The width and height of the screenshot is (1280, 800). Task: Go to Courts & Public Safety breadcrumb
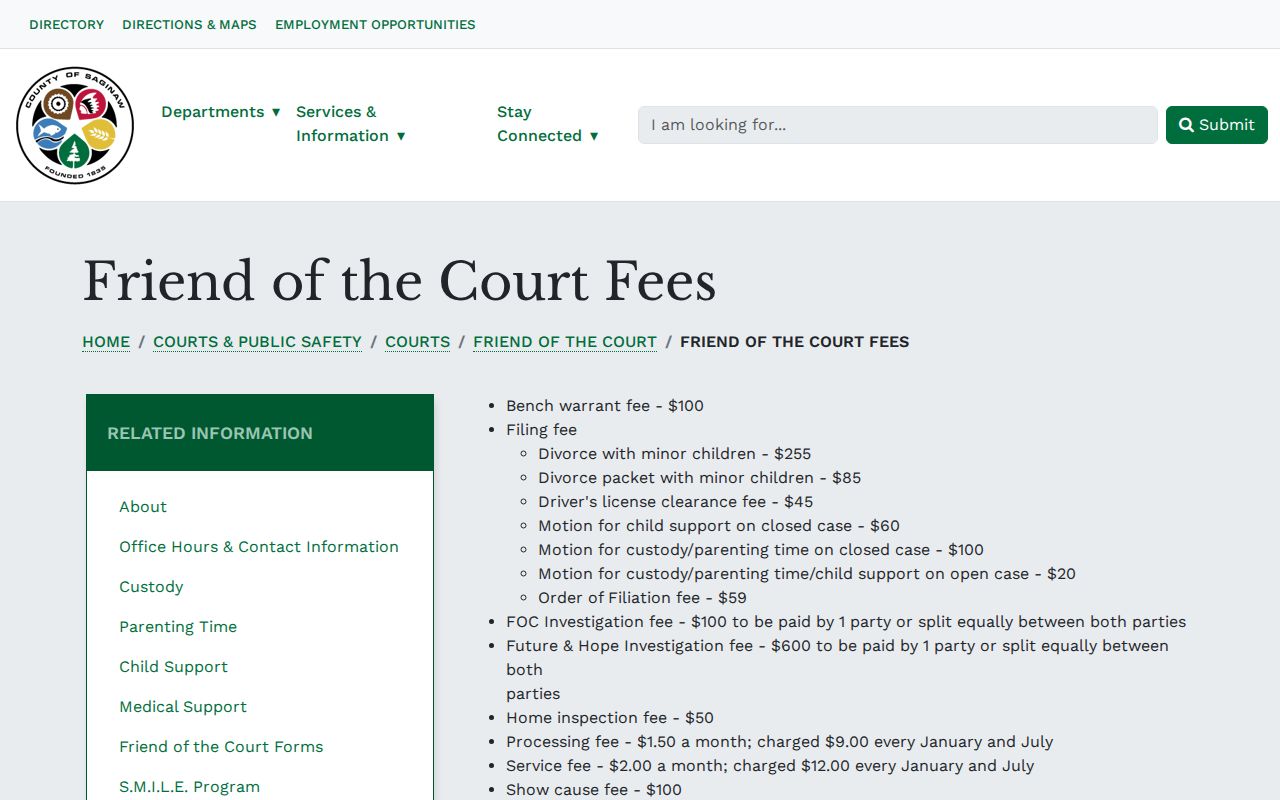257,342
